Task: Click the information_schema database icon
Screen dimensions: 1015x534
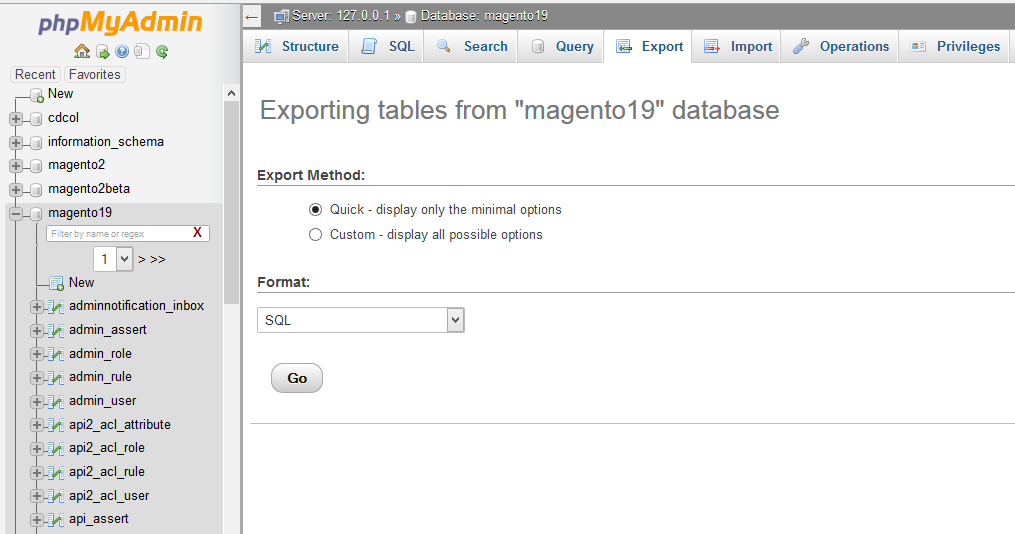Action: coord(36,142)
